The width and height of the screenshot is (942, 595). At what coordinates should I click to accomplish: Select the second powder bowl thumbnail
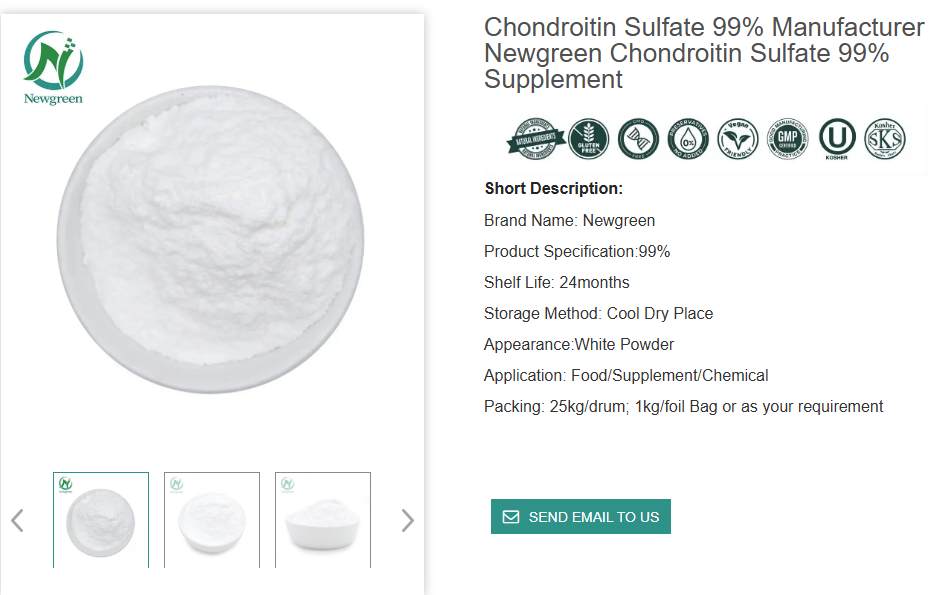click(x=212, y=520)
